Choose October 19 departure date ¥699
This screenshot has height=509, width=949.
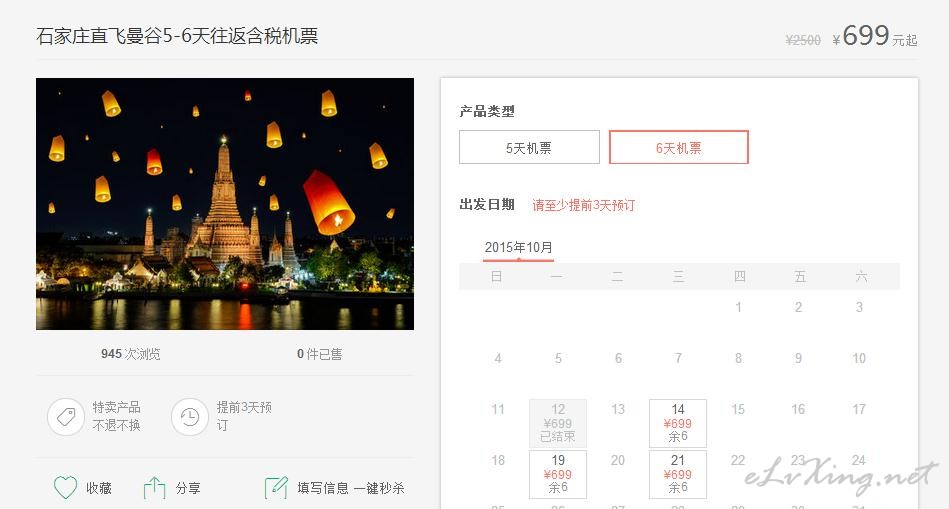point(558,474)
